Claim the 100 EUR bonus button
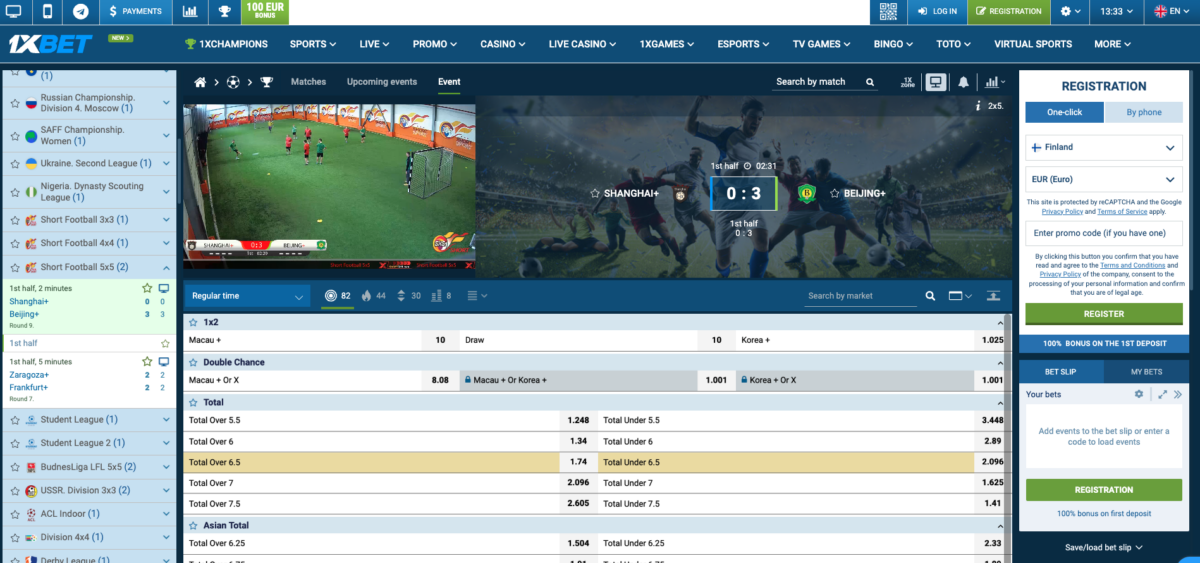 pyautogui.click(x=265, y=12)
